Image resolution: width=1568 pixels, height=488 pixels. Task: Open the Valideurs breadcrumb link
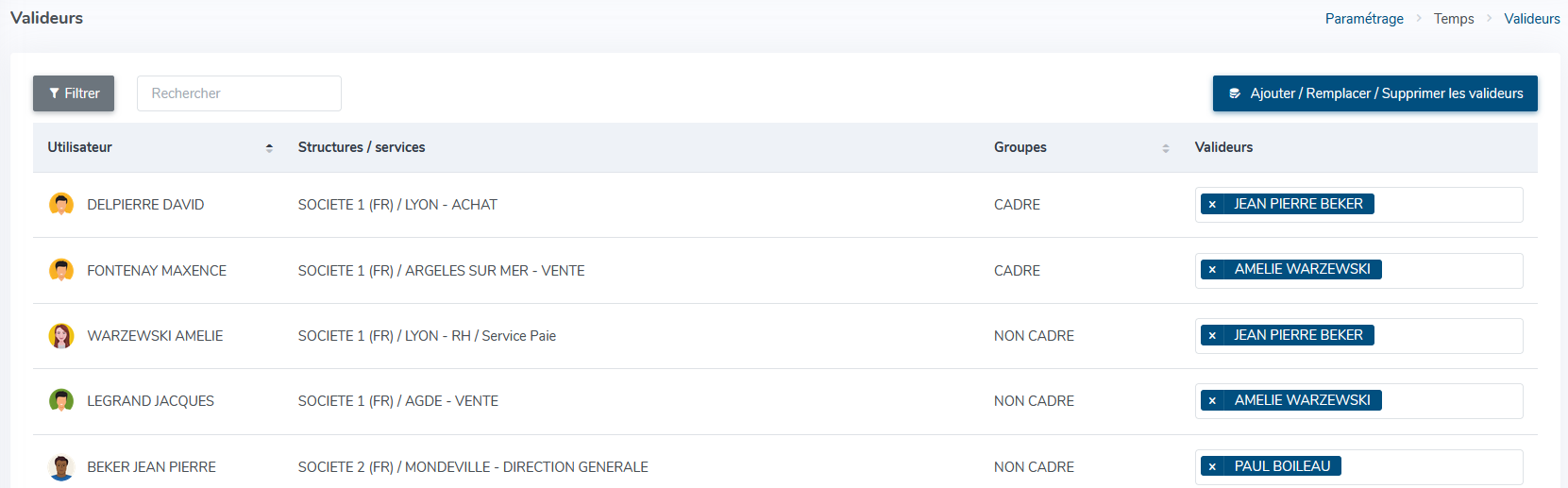1531,19
